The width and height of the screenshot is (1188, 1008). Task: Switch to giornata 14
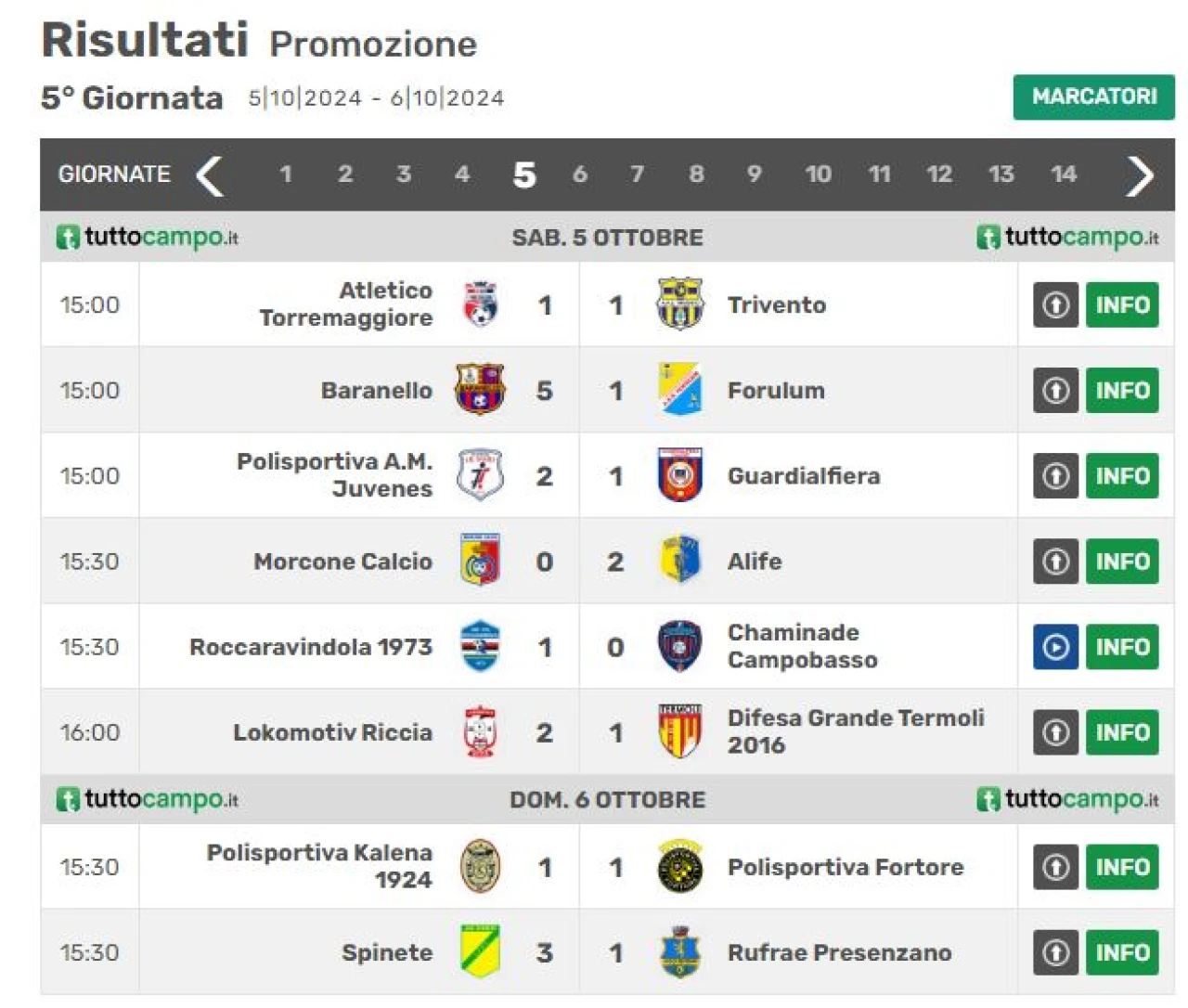click(1064, 174)
